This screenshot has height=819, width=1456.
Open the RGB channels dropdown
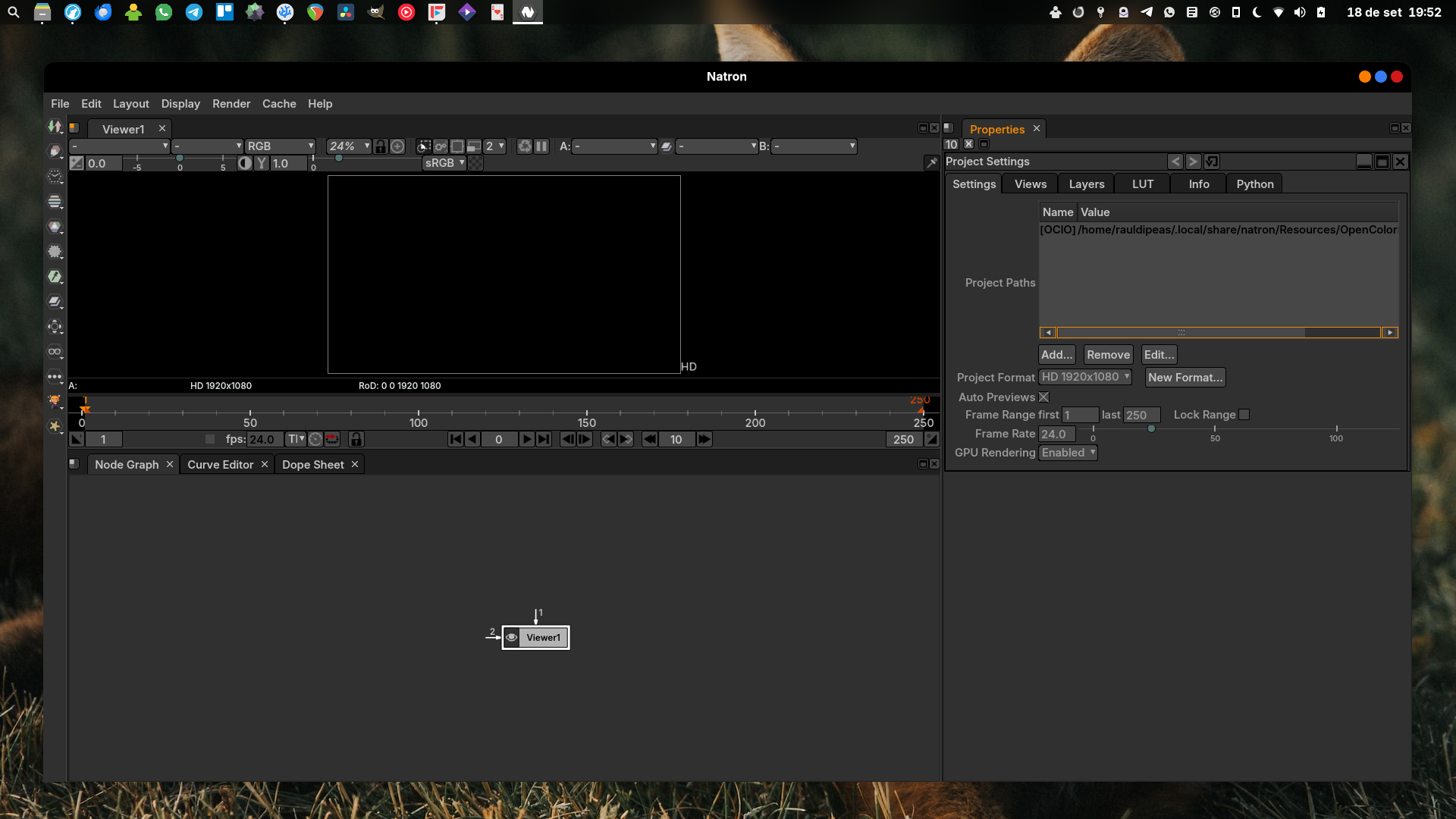click(280, 146)
